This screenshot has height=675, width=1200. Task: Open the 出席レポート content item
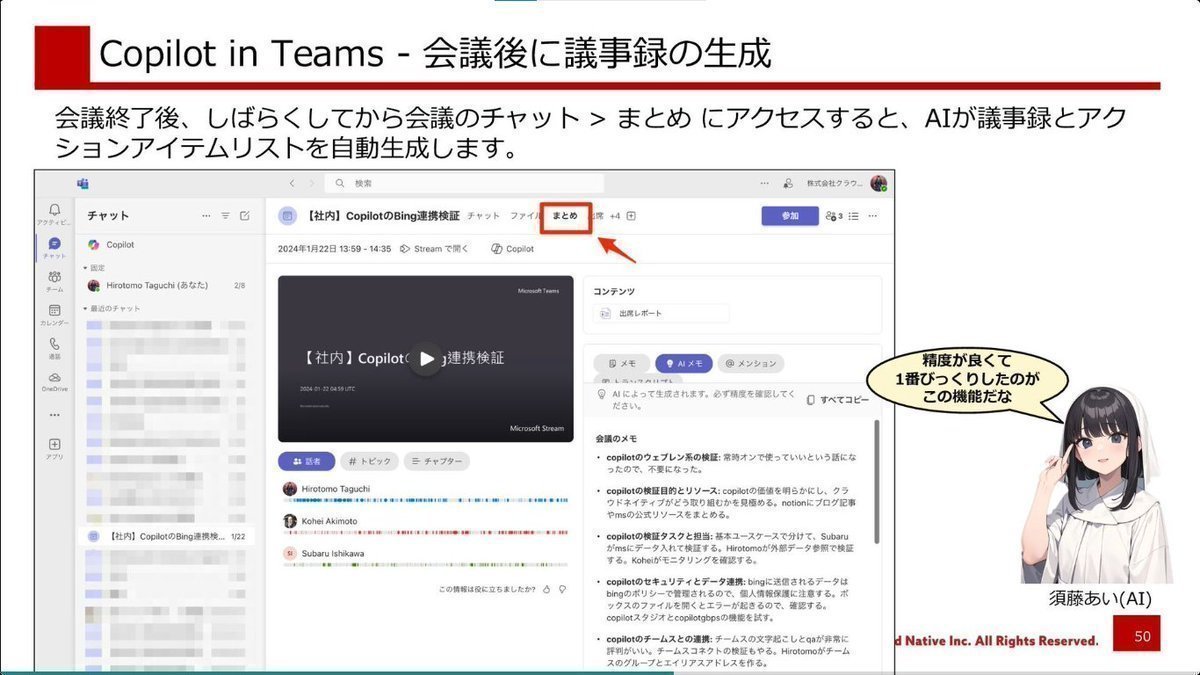pos(661,314)
